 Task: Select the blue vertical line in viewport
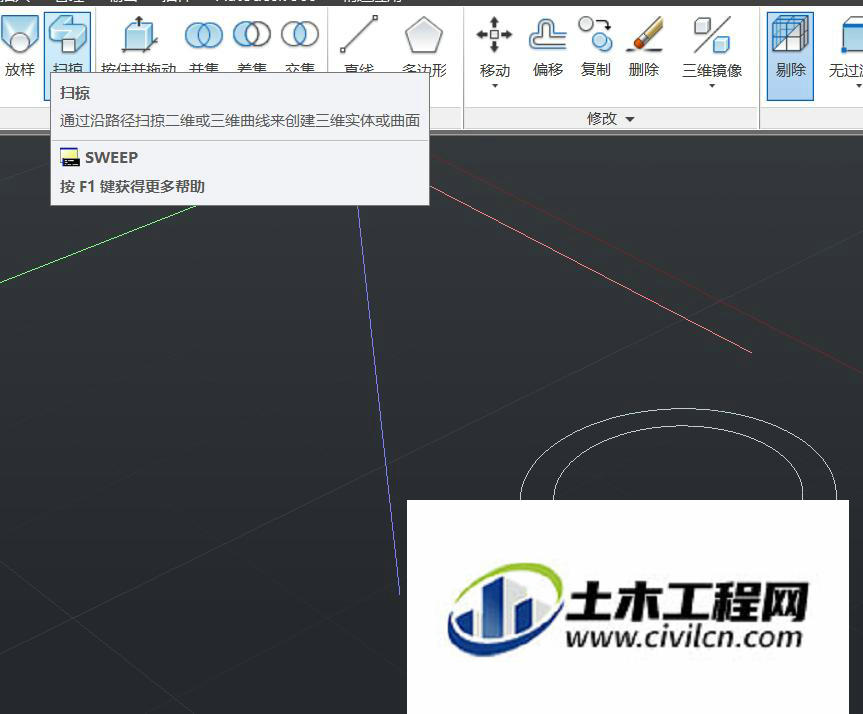(x=379, y=401)
